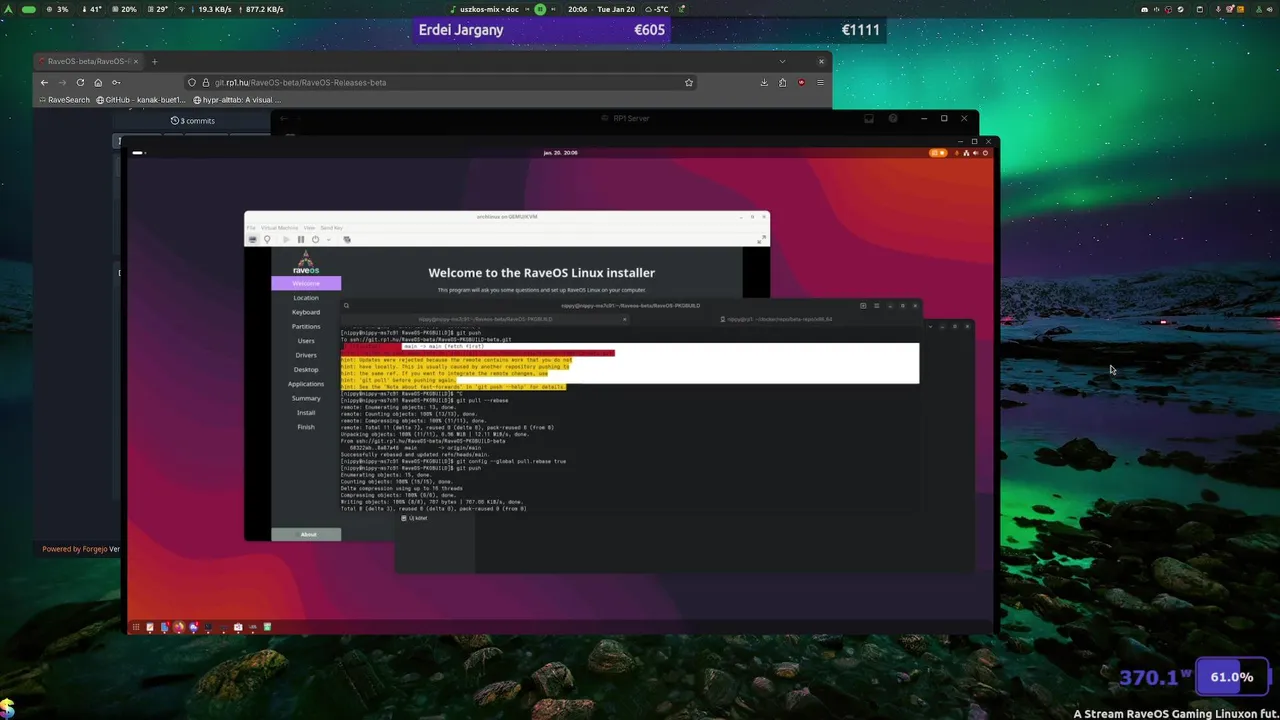Image resolution: width=1280 pixels, height=720 pixels.
Task: Select Partitions step in installer sidebar
Action: pyautogui.click(x=306, y=326)
